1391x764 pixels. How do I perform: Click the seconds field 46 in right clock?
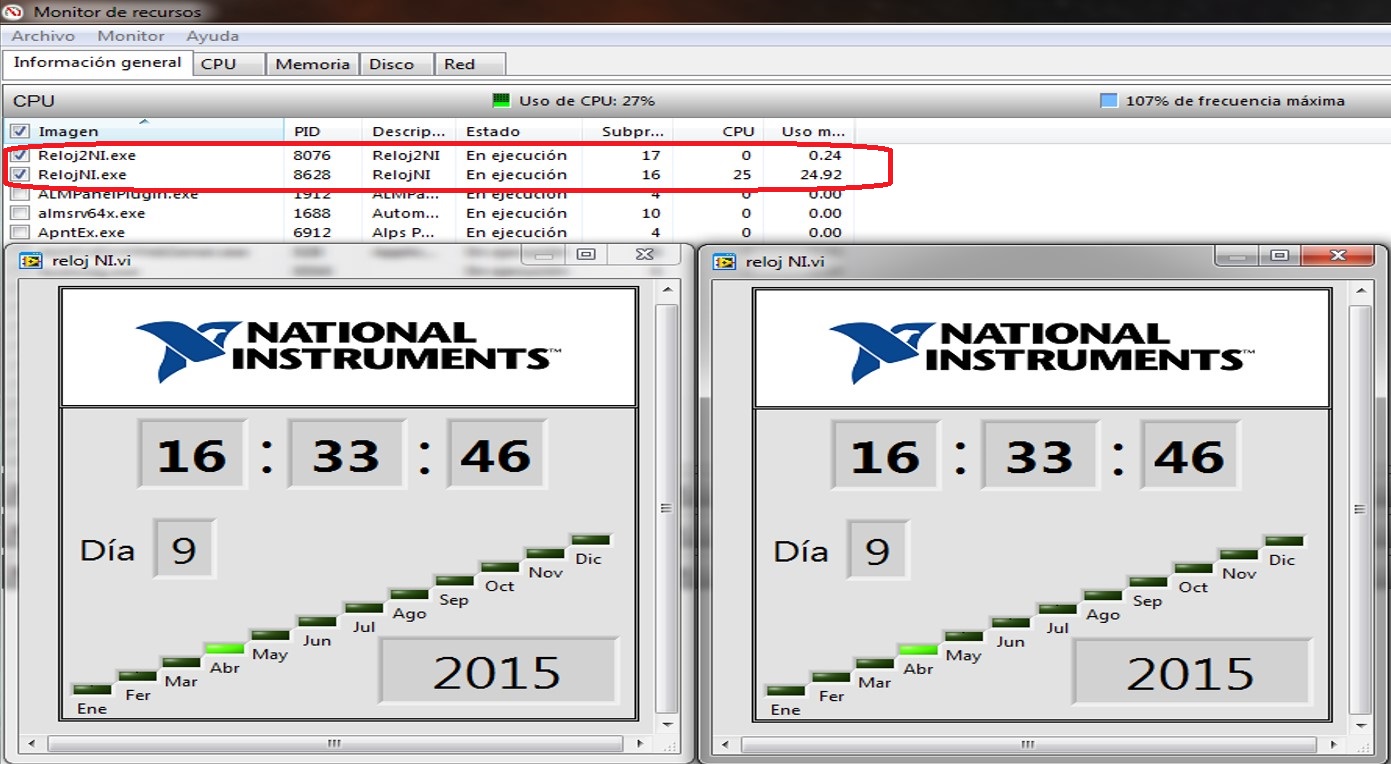(x=1189, y=455)
